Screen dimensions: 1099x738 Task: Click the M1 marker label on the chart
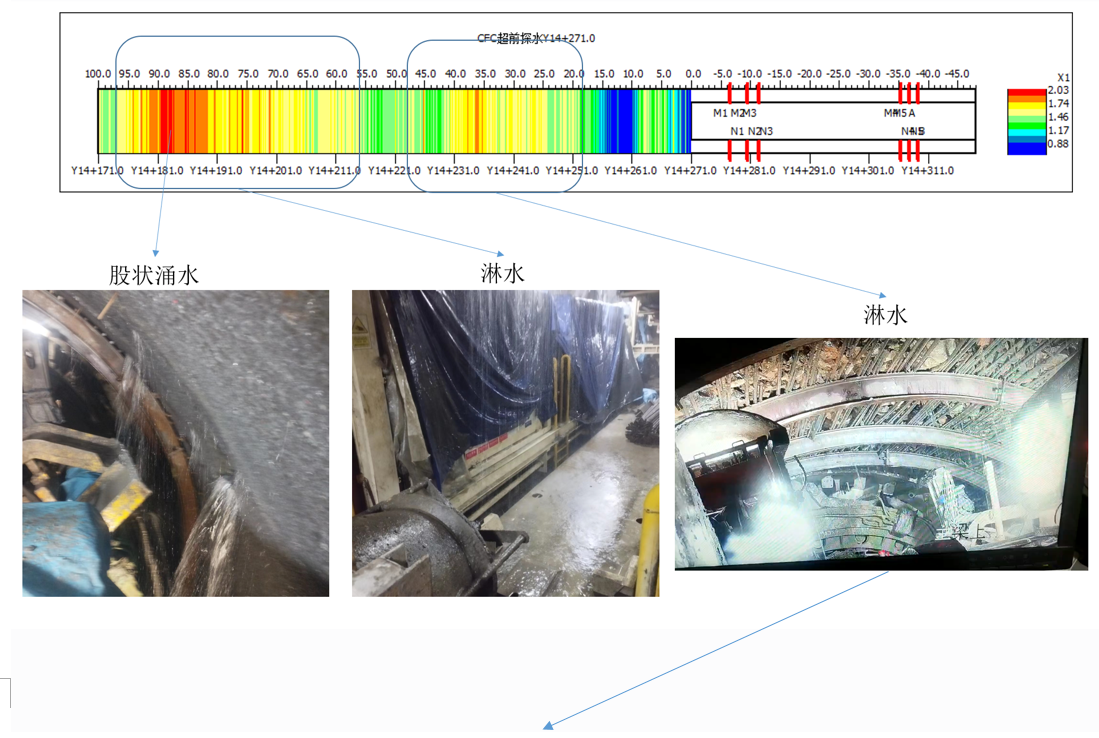pos(720,113)
